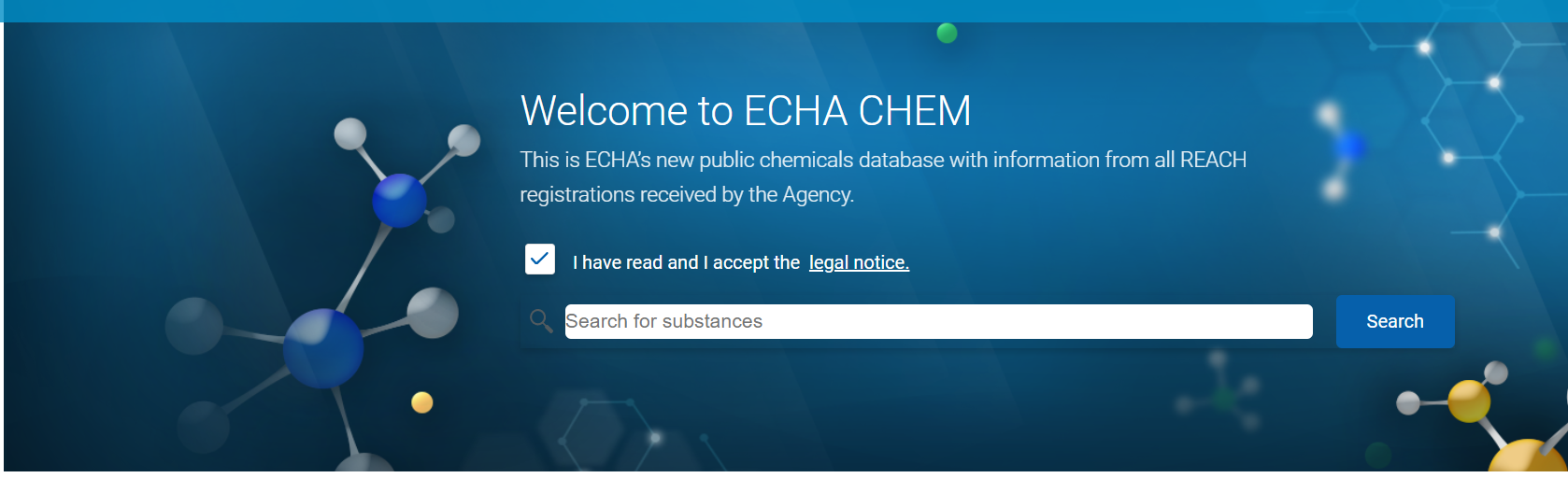The image size is (1568, 478).
Task: Click the green dot above the heading
Action: 947,34
